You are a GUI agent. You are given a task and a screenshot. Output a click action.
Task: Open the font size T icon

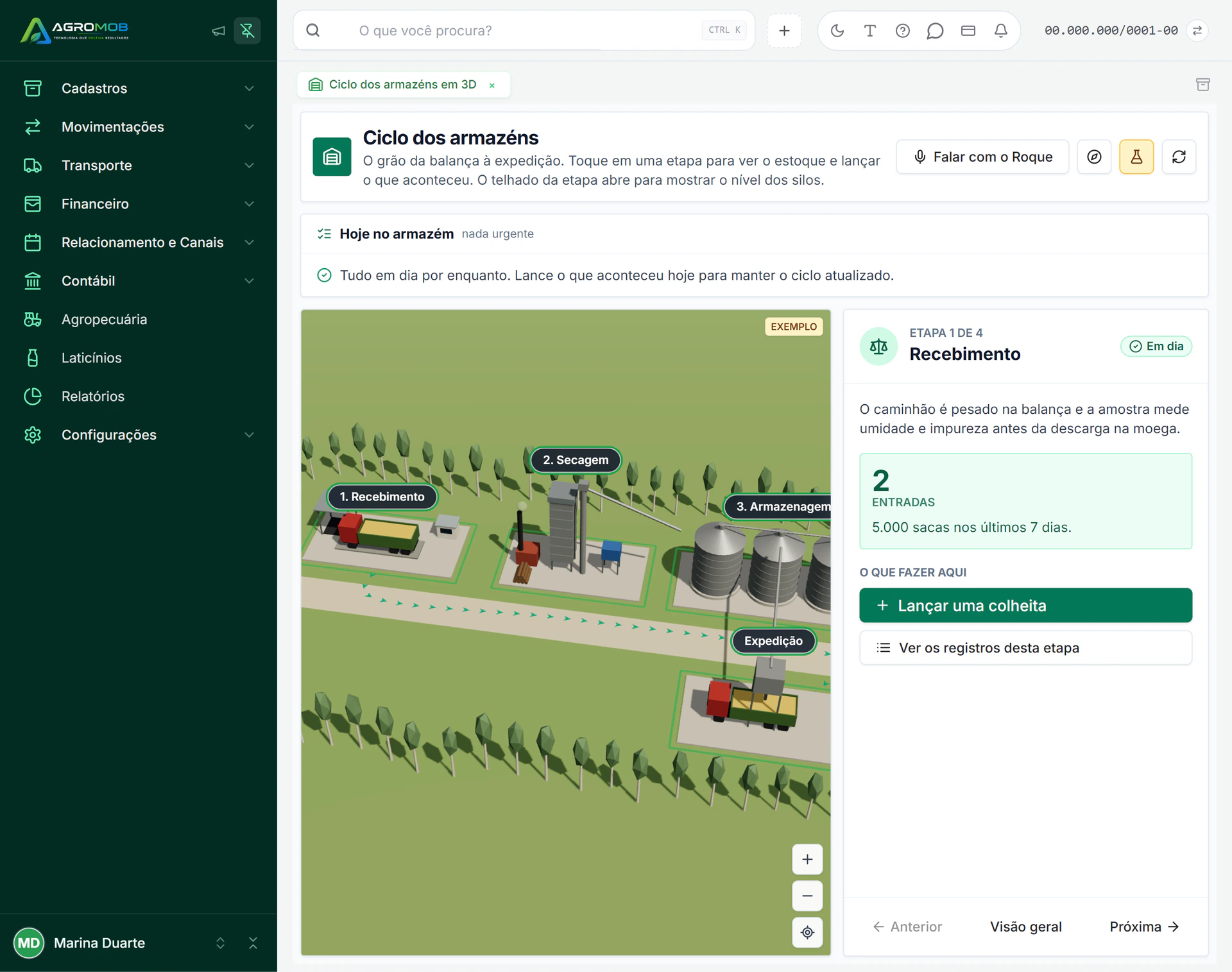pyautogui.click(x=870, y=31)
